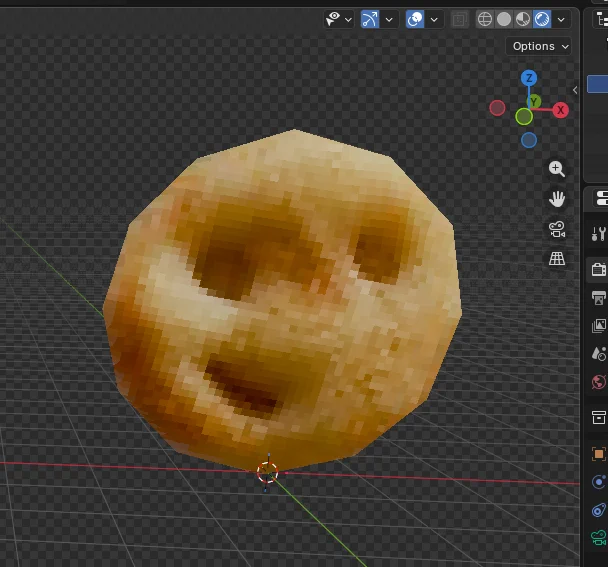Switch to Solid shading mode
The image size is (608, 567).
(x=504, y=19)
